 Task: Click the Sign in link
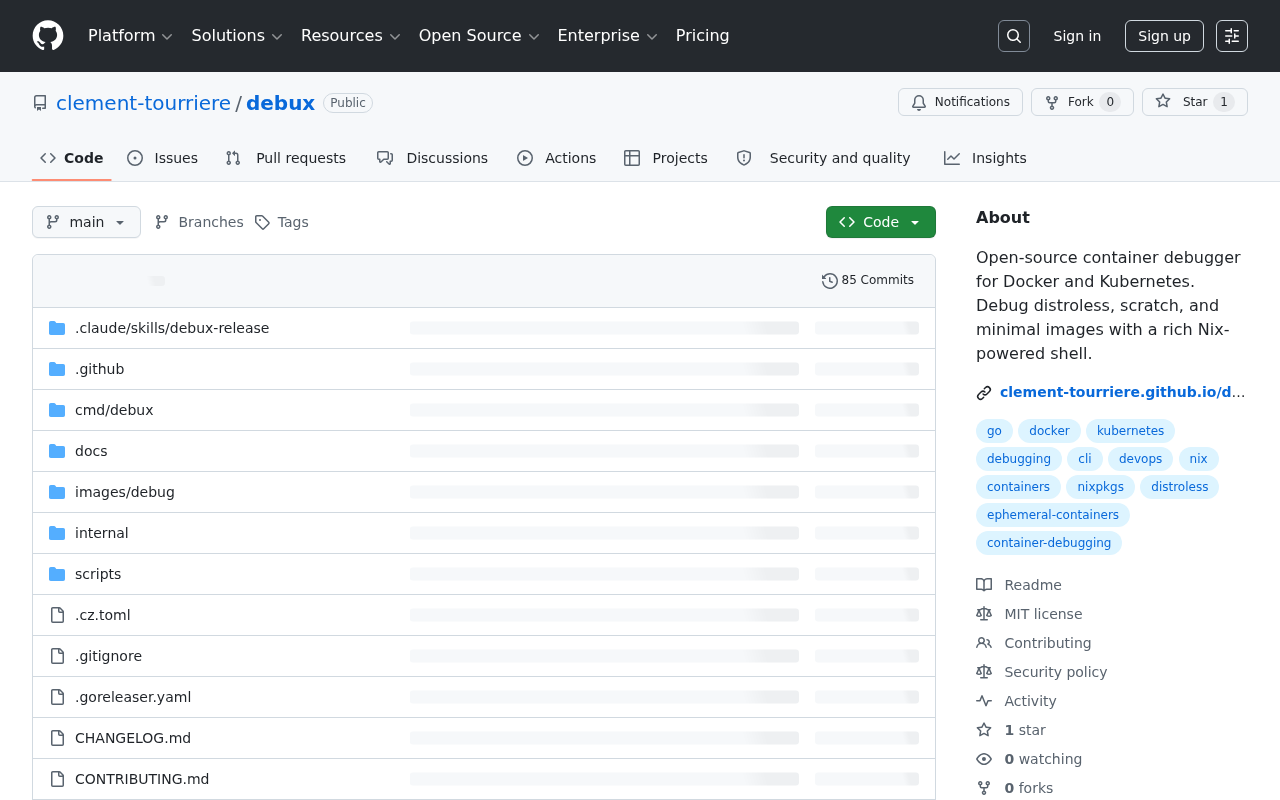coord(1077,36)
